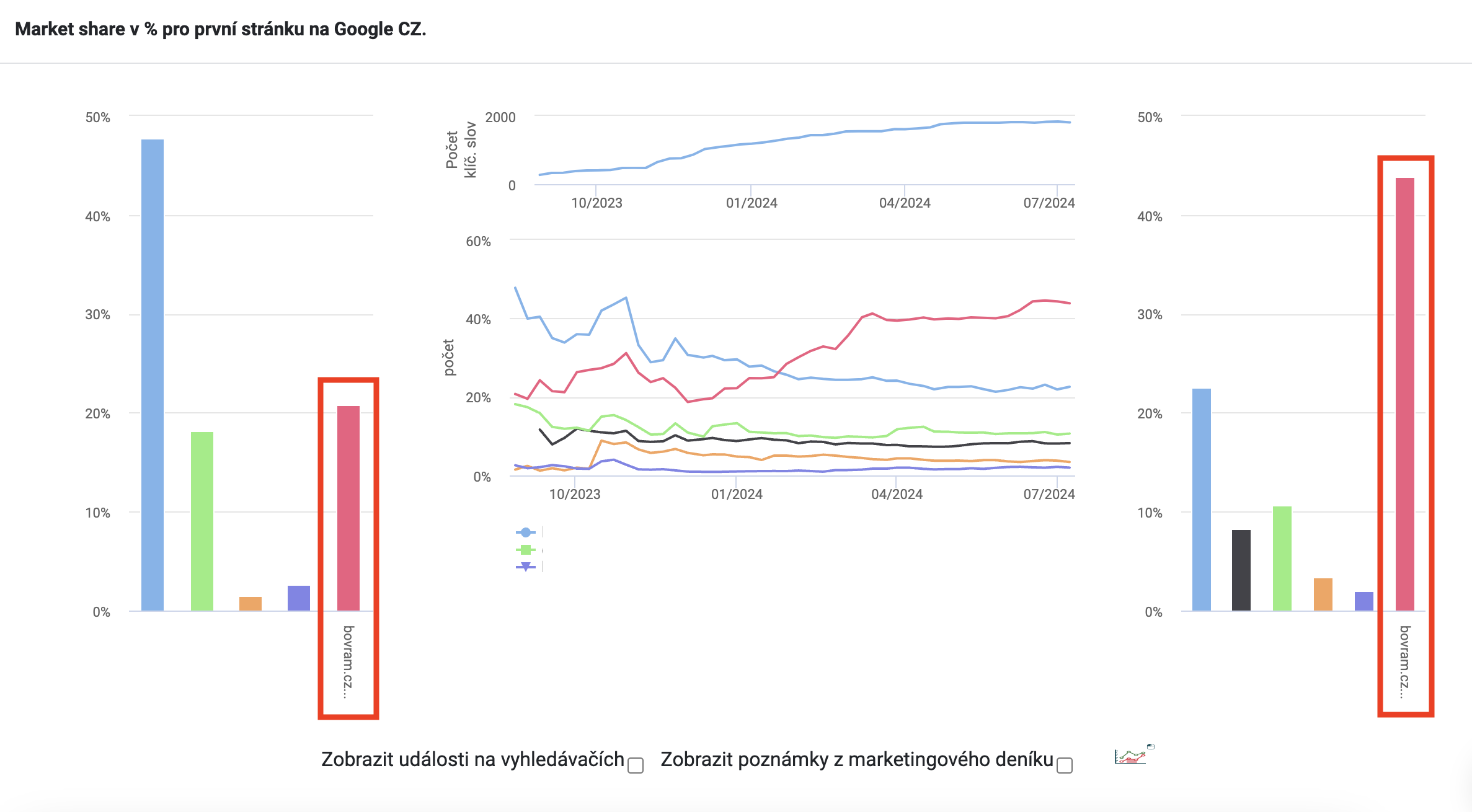This screenshot has height=812, width=1472.
Task: Click the lowercase 'počet' axis title
Action: (x=449, y=357)
